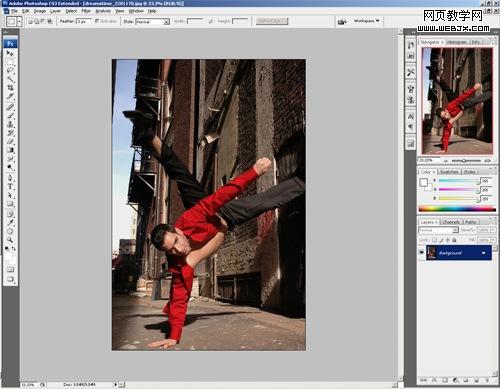Open the Filter menu

tap(86, 11)
